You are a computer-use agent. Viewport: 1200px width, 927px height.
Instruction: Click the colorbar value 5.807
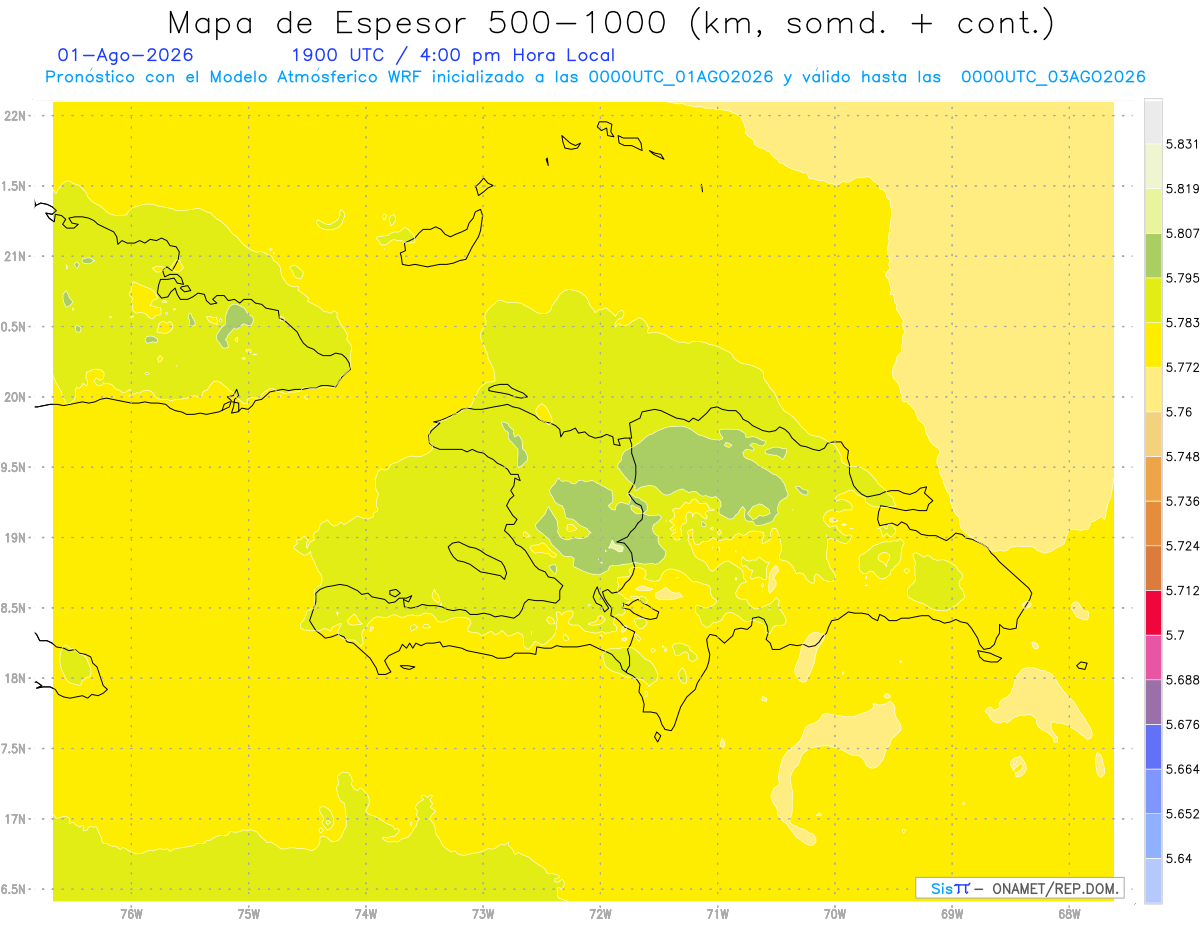[x=1183, y=234]
